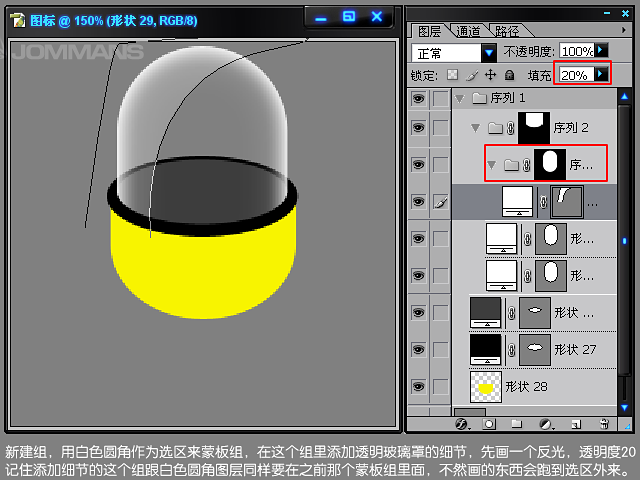Click the lock image pixels brush icon
640x480 pixels.
(471, 75)
